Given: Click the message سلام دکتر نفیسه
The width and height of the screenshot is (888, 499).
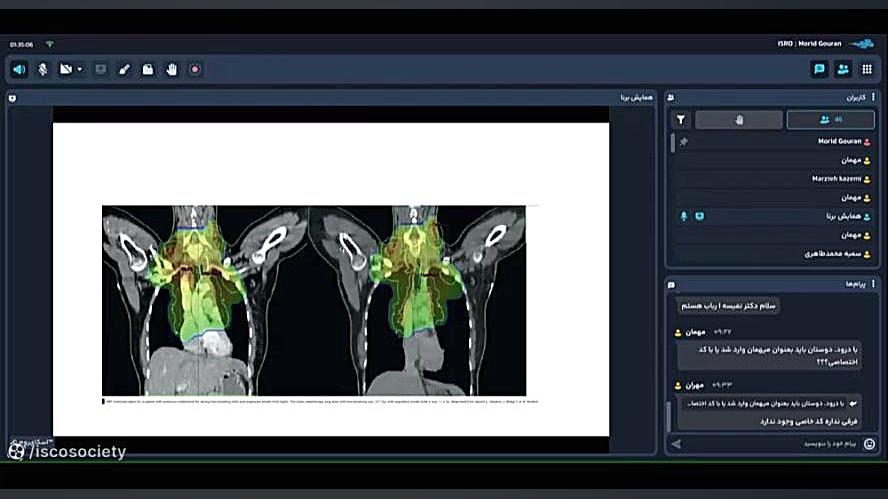Looking at the screenshot, I should (728, 306).
